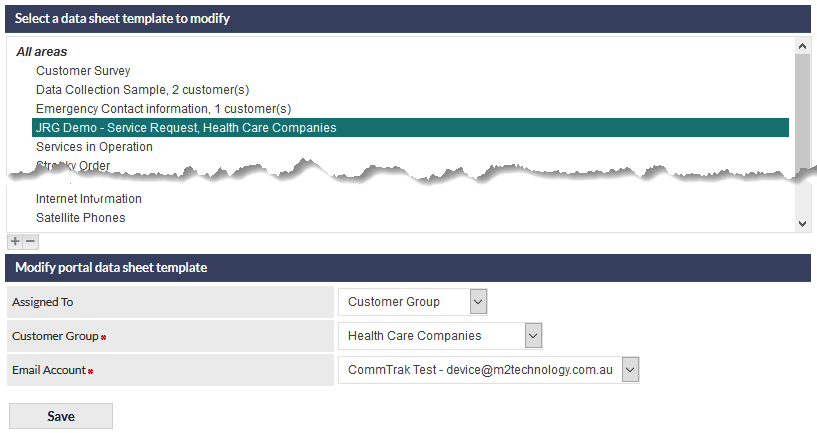
Task: Select Services in Operation template
Action: pos(94,147)
